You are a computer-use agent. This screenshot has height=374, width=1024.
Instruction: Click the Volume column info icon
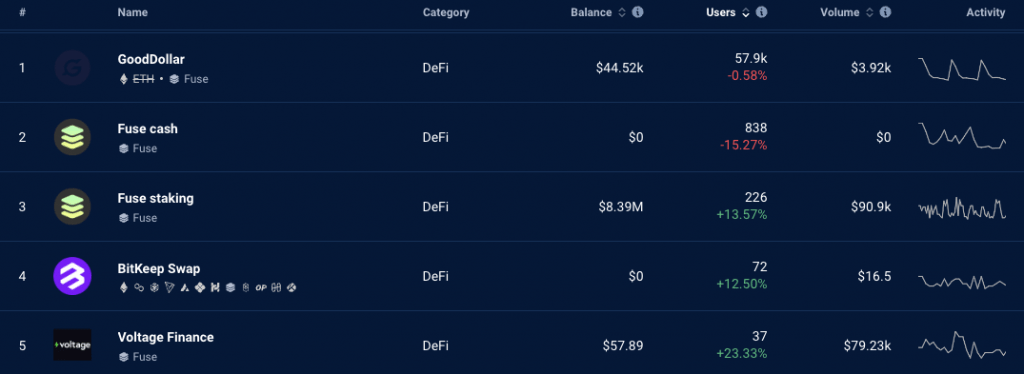click(x=886, y=12)
